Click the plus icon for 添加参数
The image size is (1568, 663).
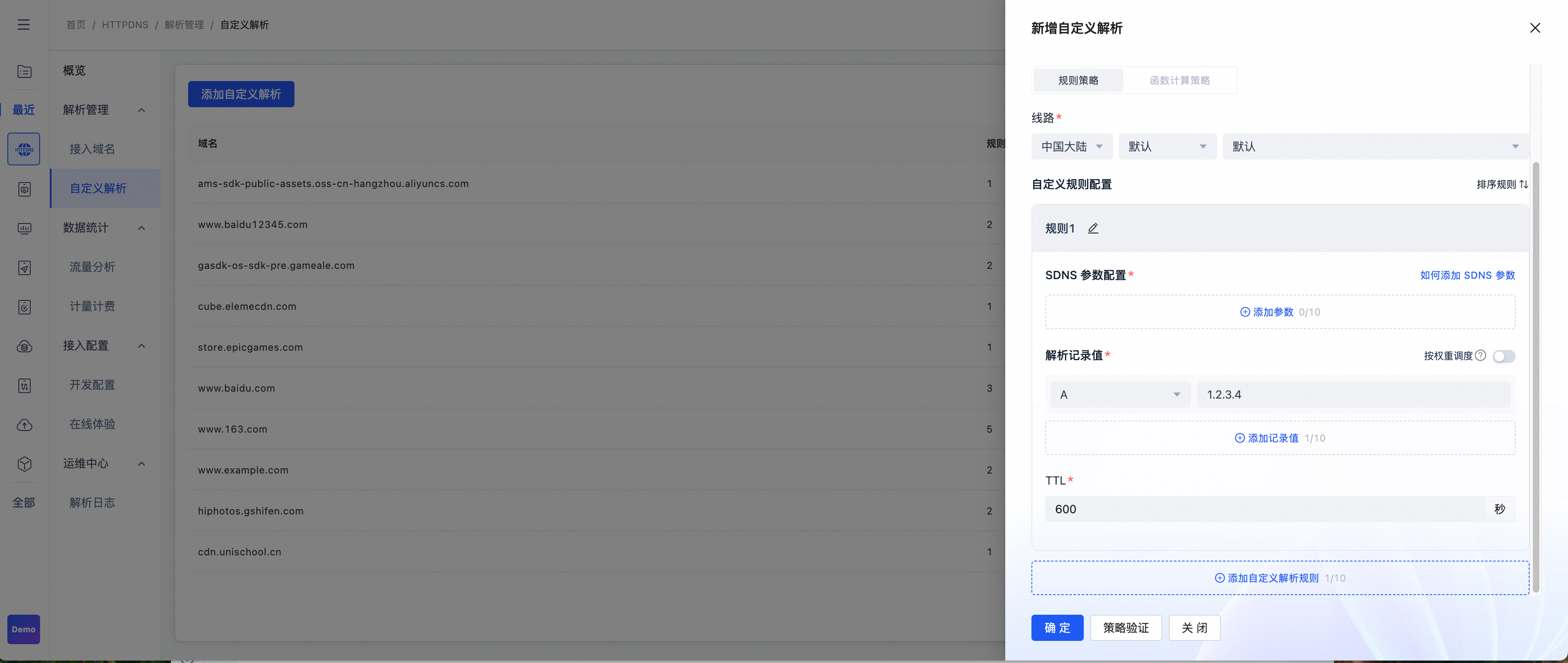(x=1245, y=312)
